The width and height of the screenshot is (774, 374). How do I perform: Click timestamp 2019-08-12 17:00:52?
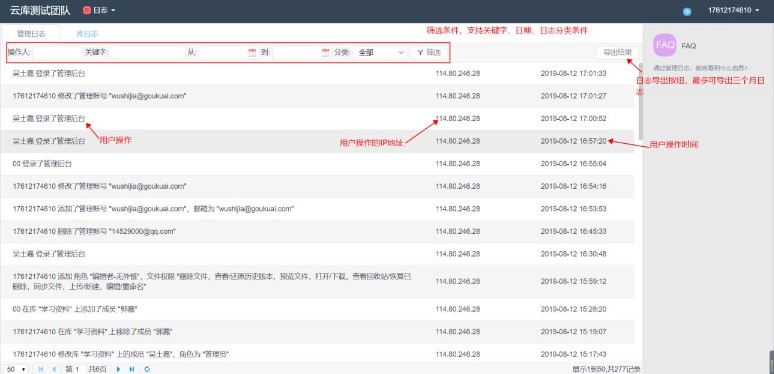point(573,119)
